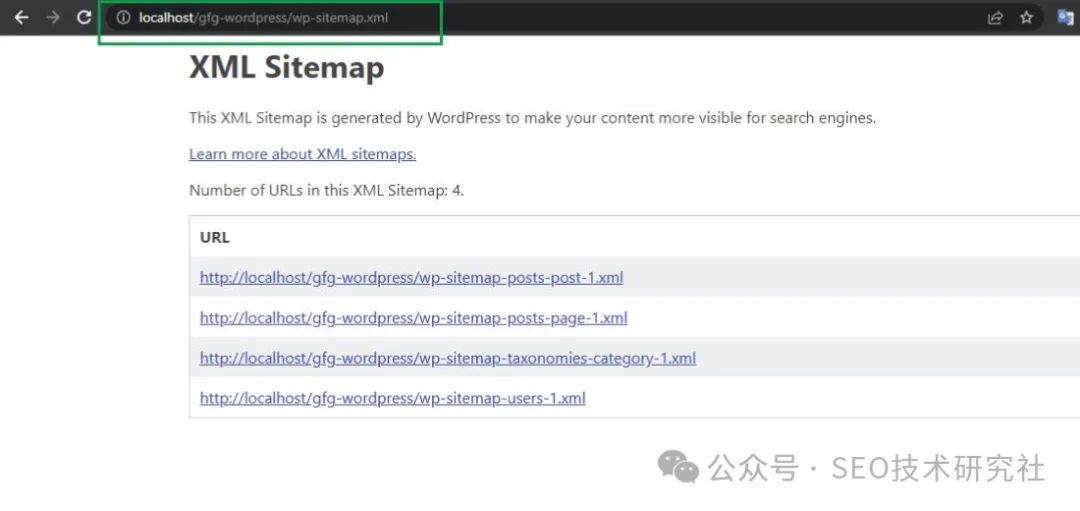Go back with the browser back arrow
Image resolution: width=1080 pixels, height=511 pixels.
click(x=21, y=18)
